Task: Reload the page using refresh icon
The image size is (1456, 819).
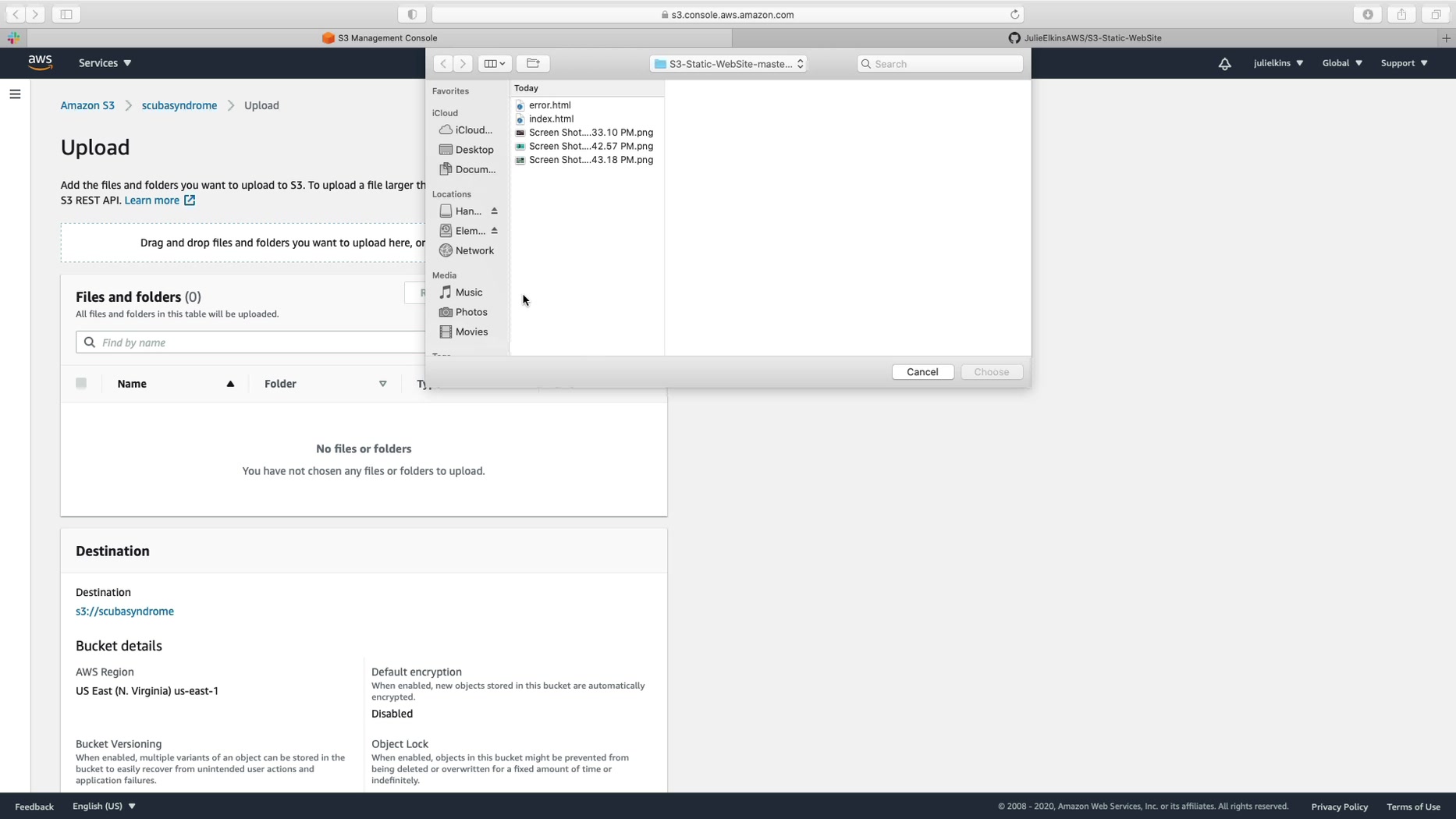Action: 1014,14
